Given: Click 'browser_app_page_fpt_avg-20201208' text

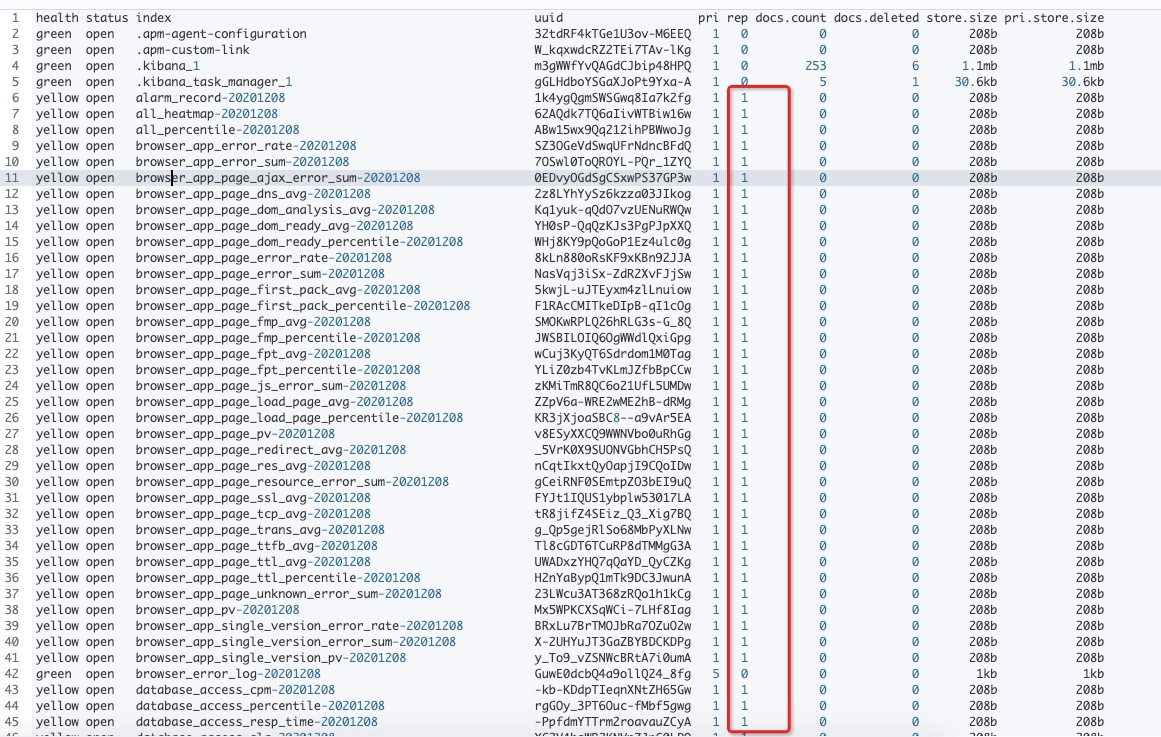Looking at the screenshot, I should 253,354.
